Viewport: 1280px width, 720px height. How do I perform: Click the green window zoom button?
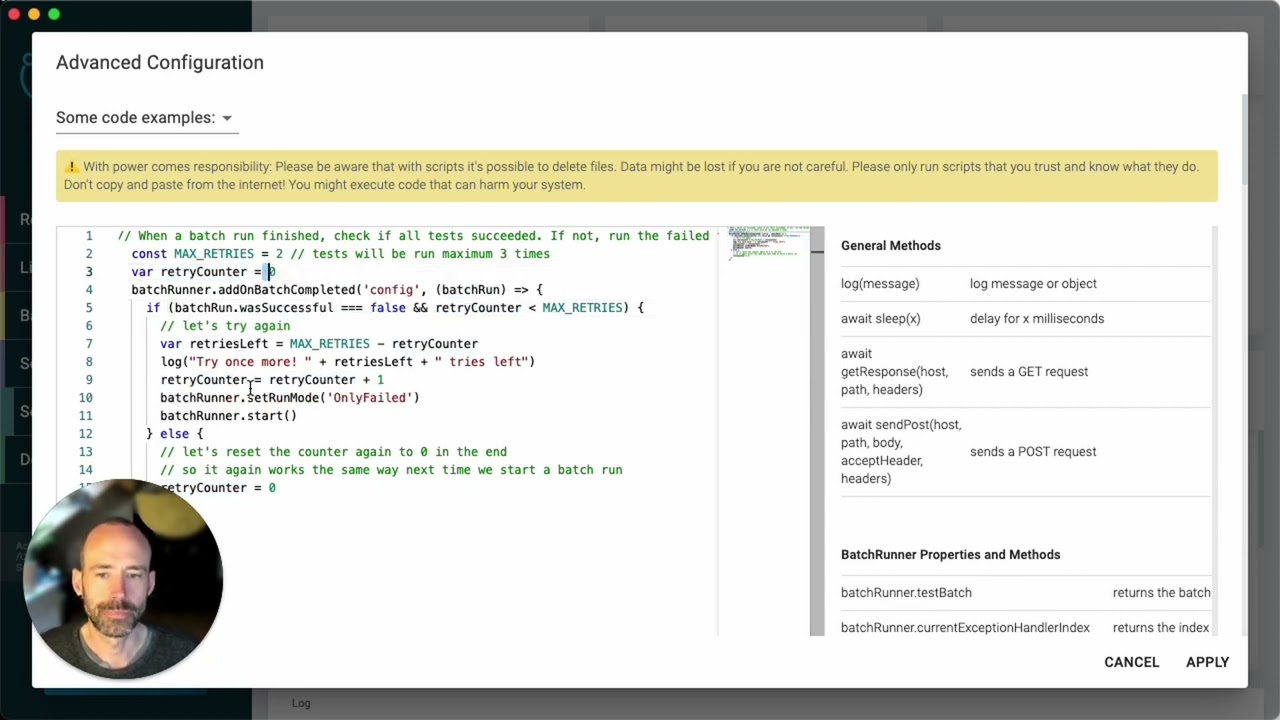pyautogui.click(x=54, y=14)
